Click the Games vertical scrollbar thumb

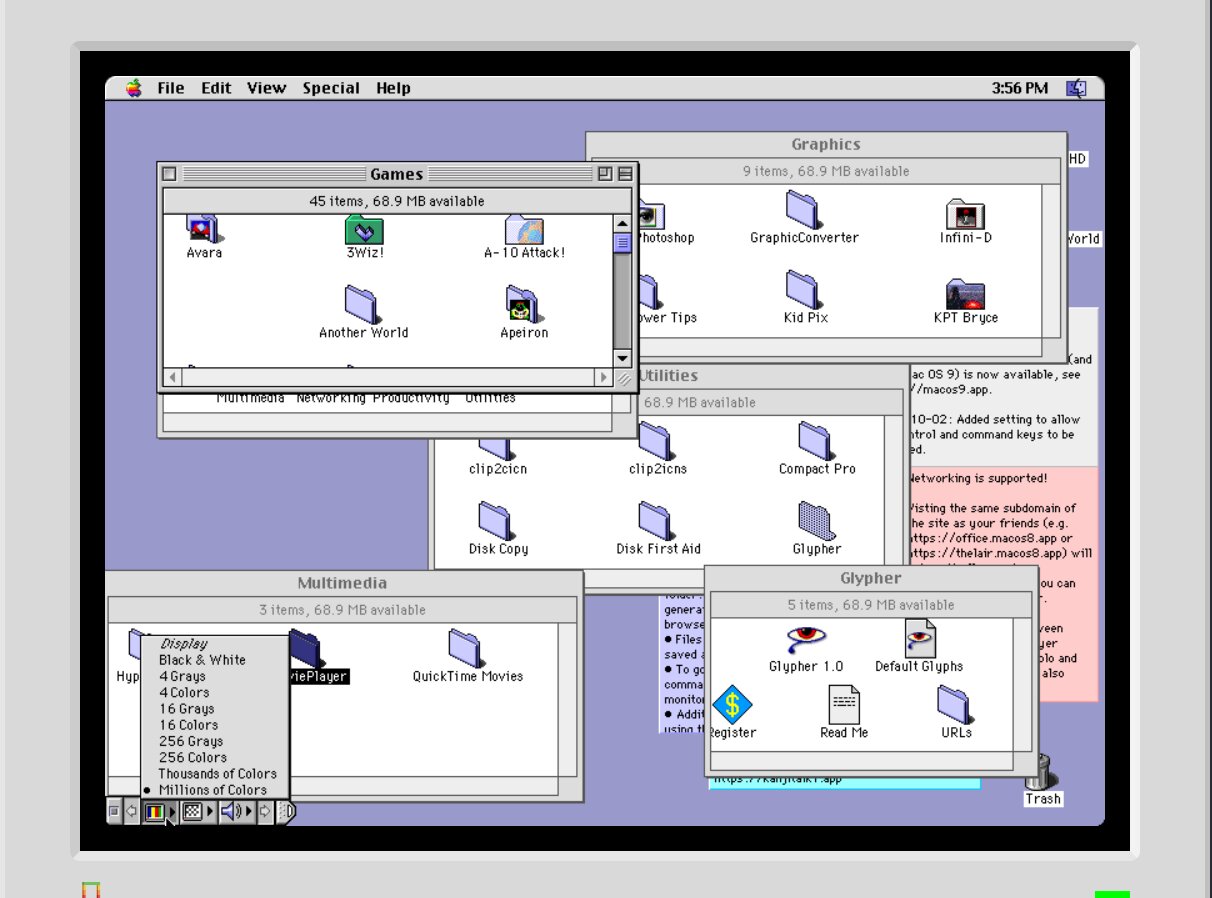(x=622, y=243)
